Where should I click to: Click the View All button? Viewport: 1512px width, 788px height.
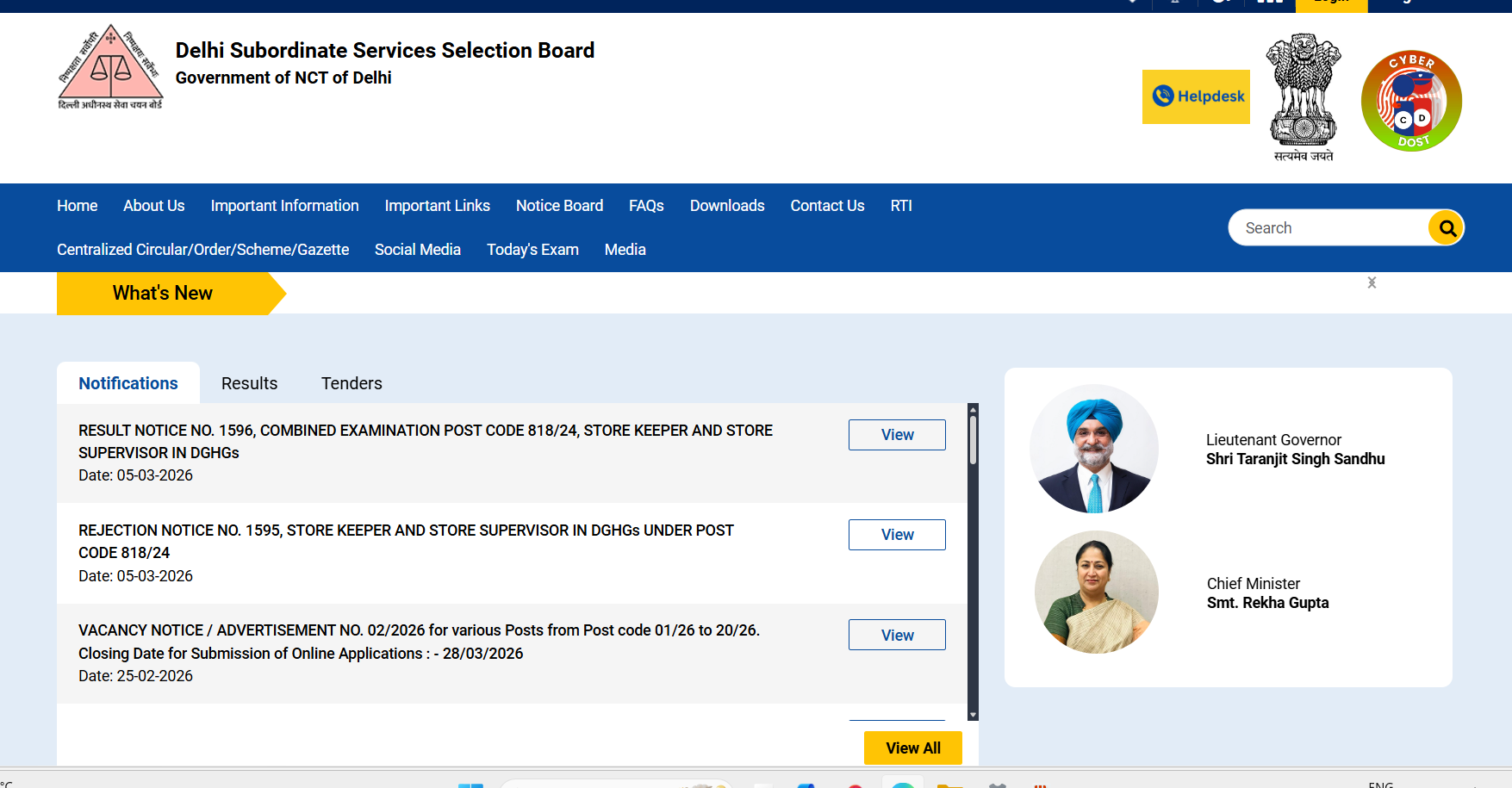point(912,748)
